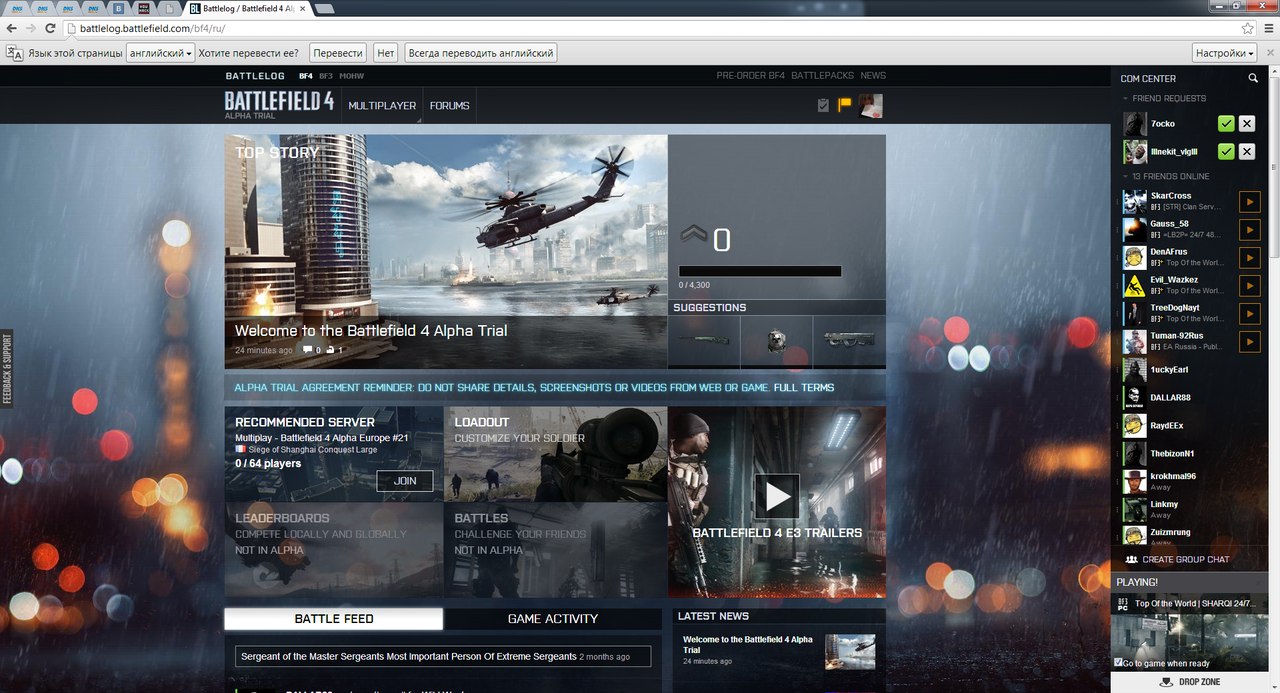Open Welcome to the Battlefield 4 Alpha Trial story
The image size is (1280, 693).
coord(371,331)
